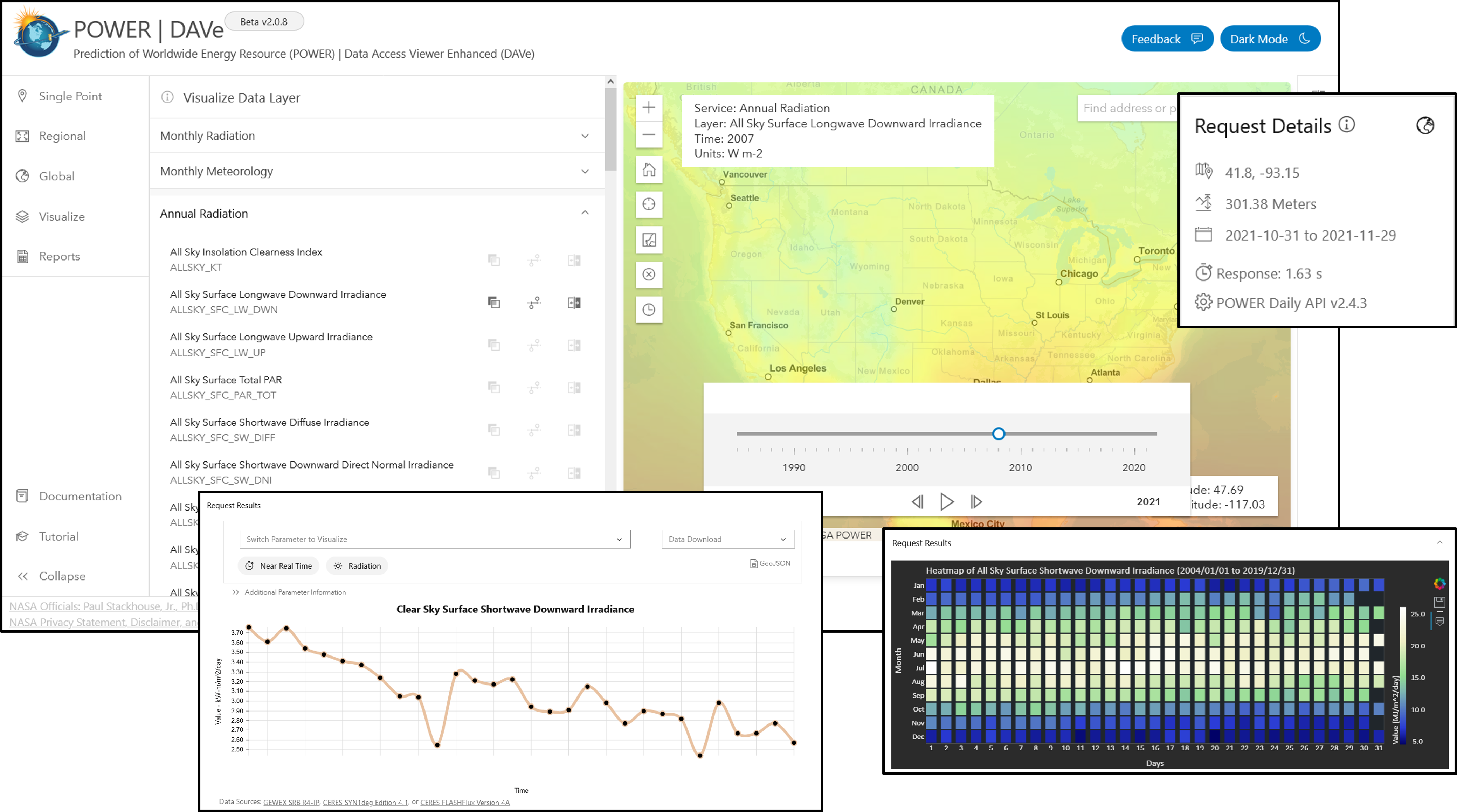Expand Monthly Meteorology section
The height and width of the screenshot is (812, 1457).
(377, 171)
